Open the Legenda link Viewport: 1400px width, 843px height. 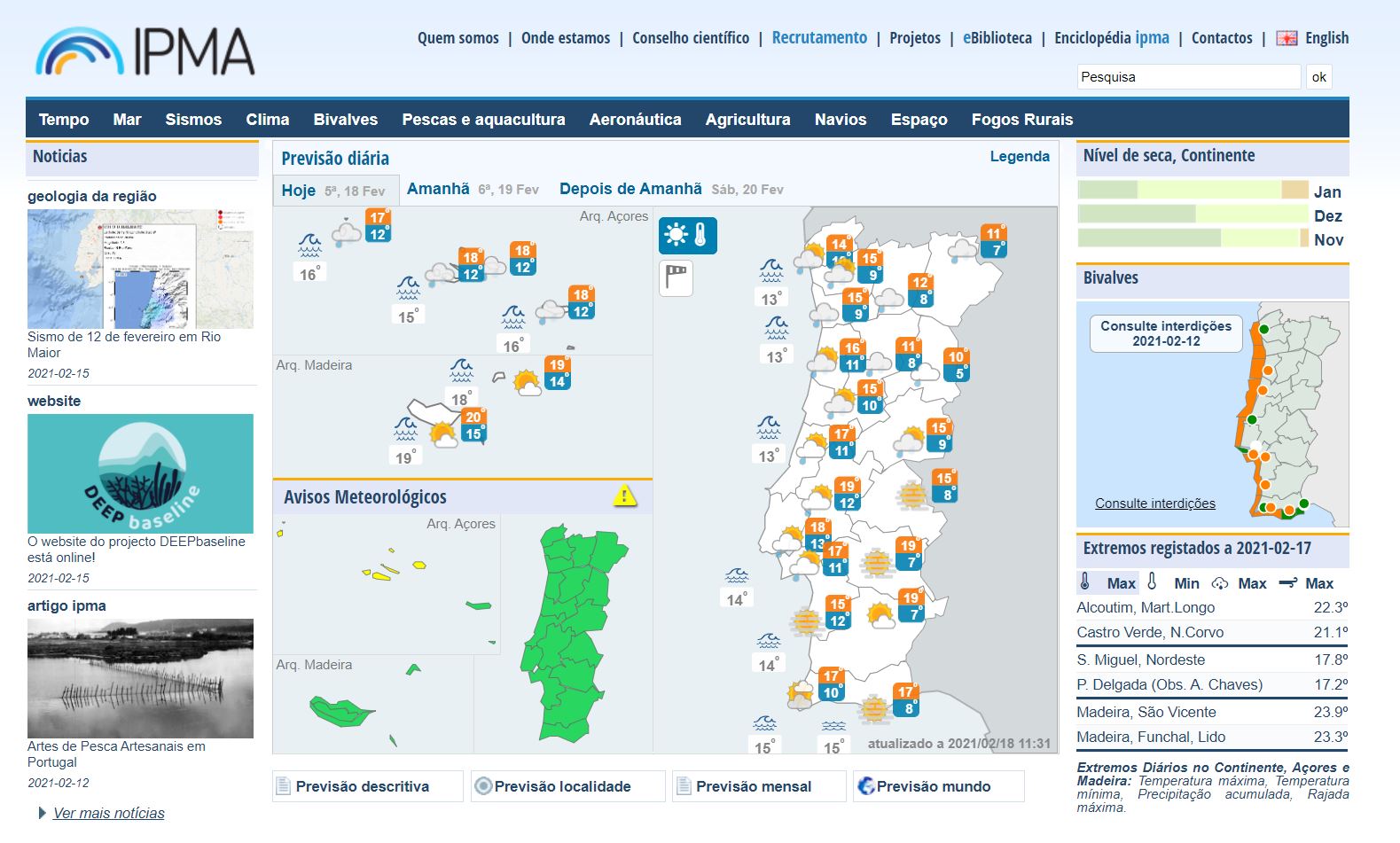pyautogui.click(x=1019, y=157)
